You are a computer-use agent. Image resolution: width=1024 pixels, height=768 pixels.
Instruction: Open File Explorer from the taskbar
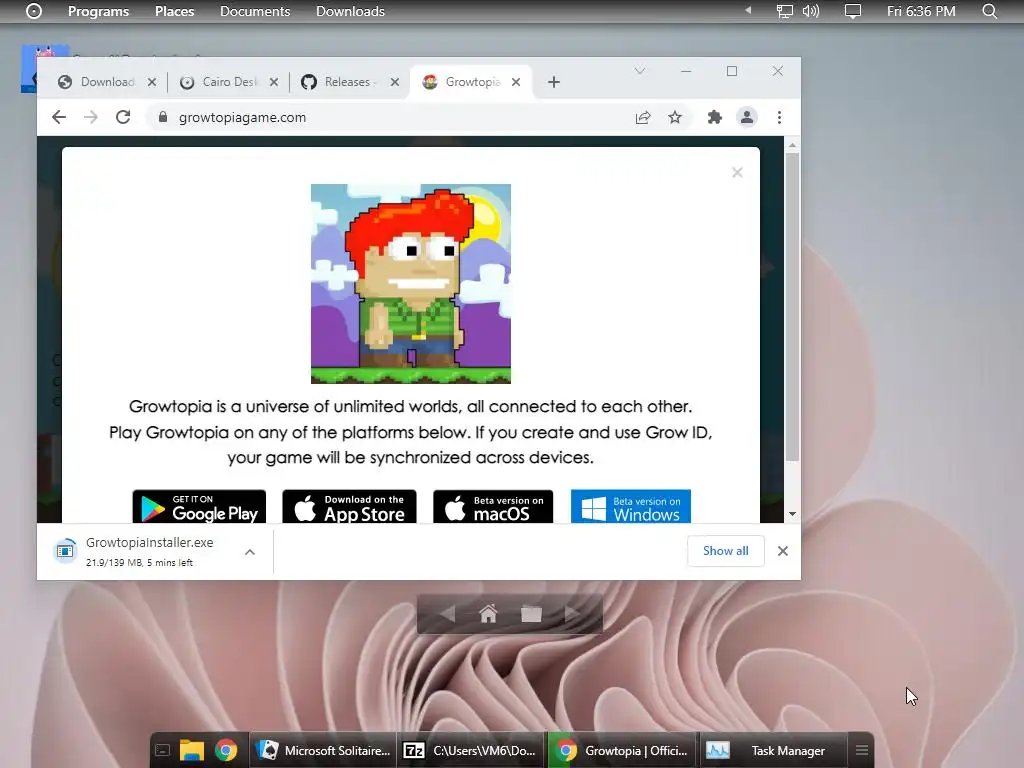pyautogui.click(x=192, y=751)
